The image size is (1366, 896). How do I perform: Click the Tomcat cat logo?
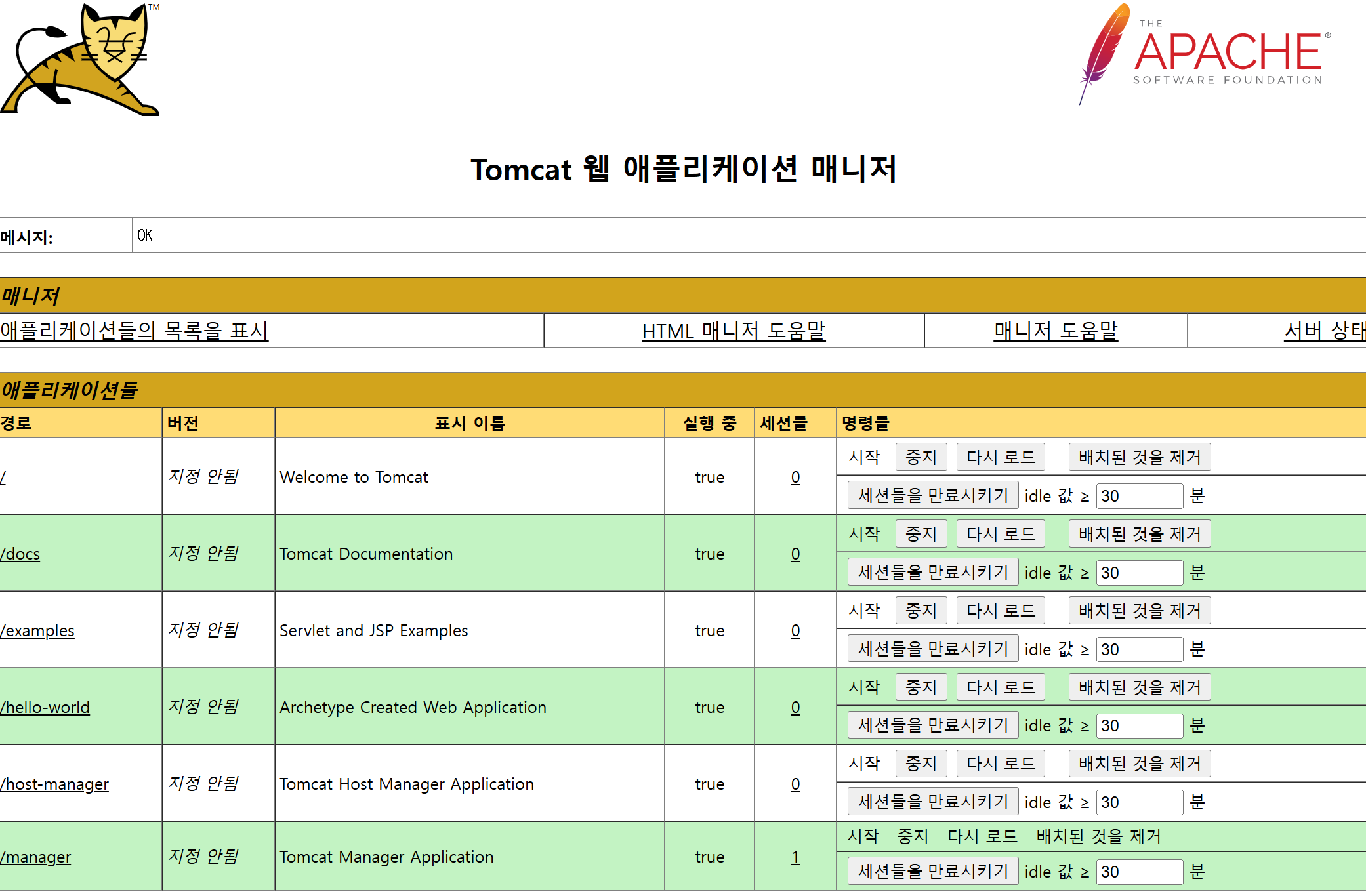tap(79, 60)
